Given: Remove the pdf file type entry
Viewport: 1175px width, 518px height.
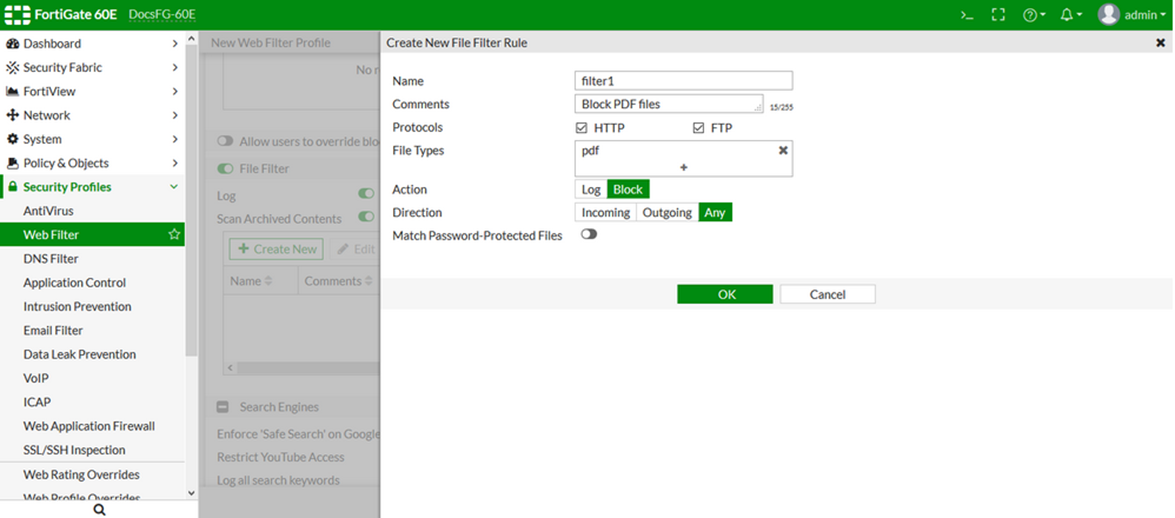Looking at the screenshot, I should (x=783, y=150).
